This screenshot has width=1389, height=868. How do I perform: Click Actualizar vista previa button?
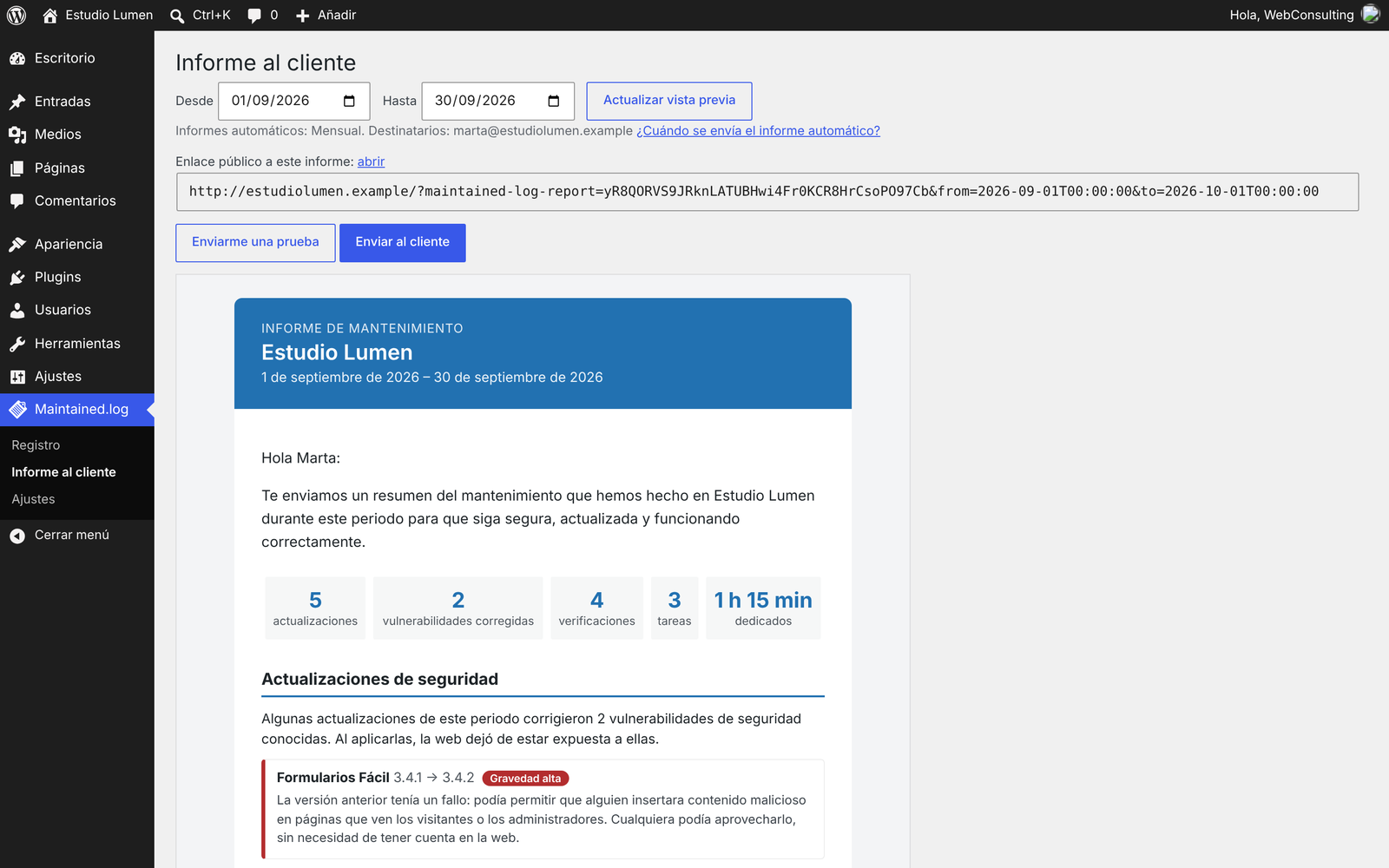tap(669, 101)
